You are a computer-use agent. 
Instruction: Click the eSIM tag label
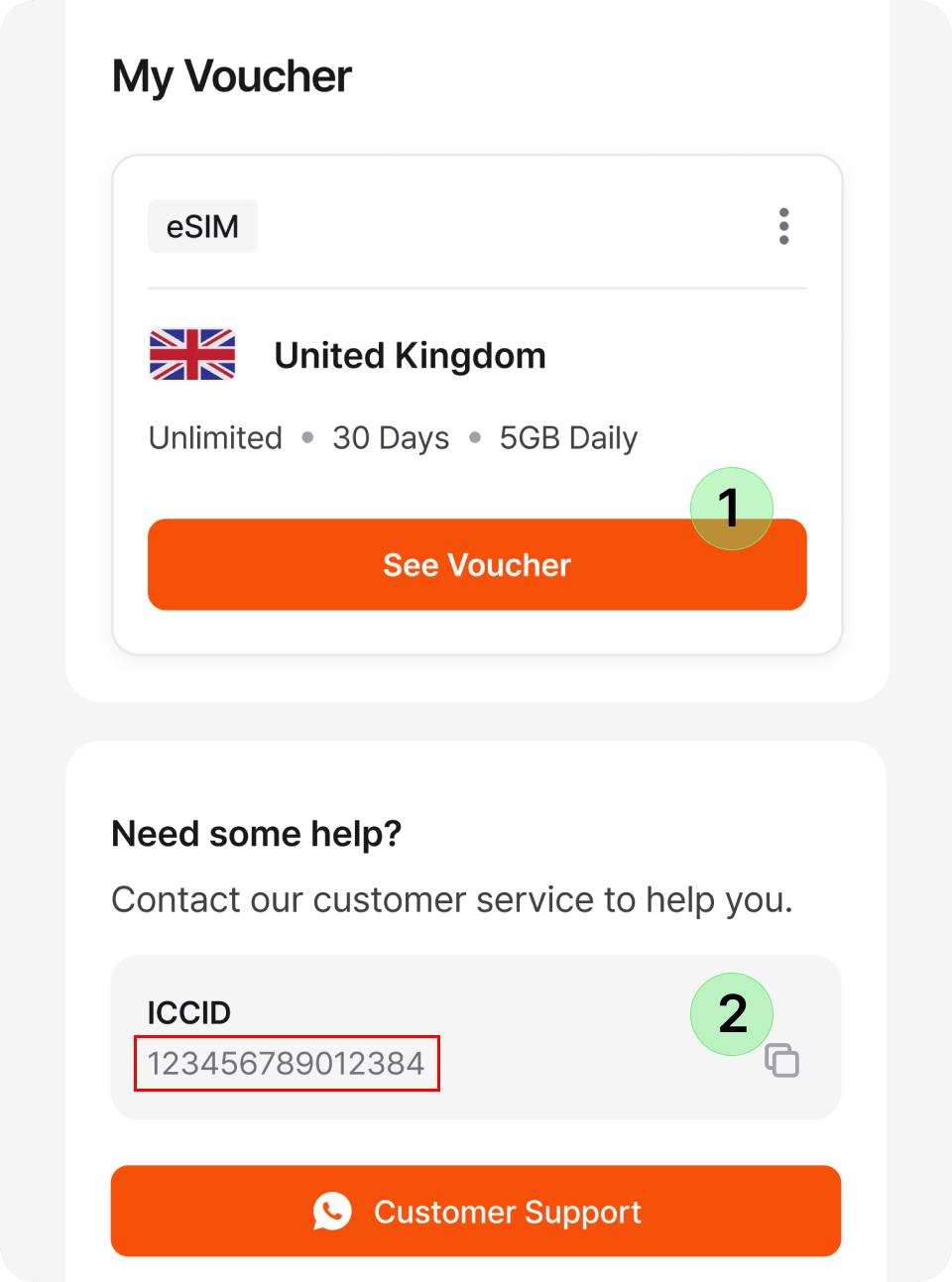click(x=202, y=226)
